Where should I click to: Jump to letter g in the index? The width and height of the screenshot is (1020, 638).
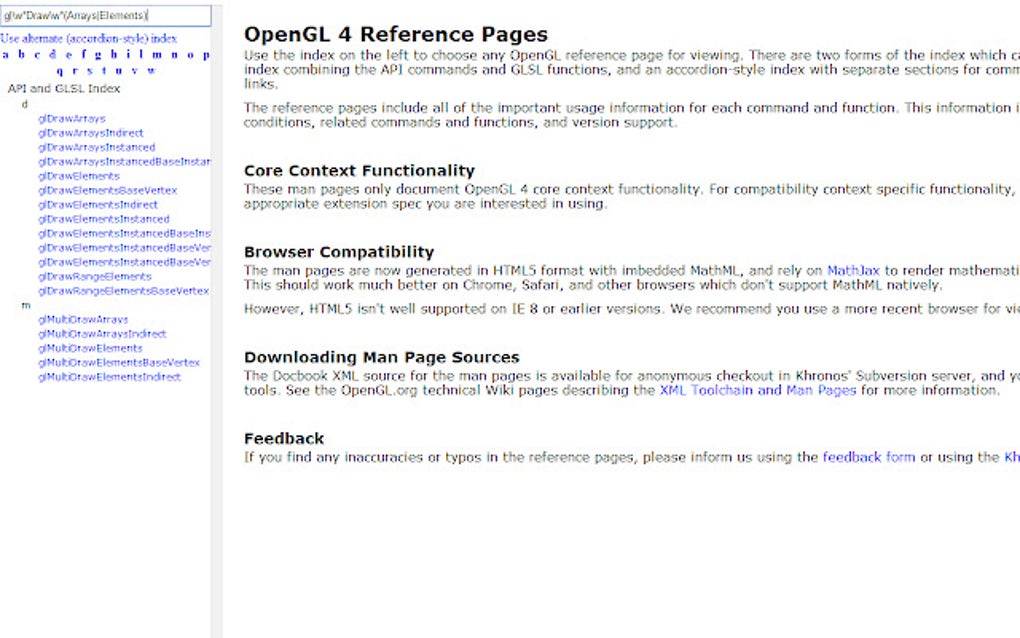tap(98, 55)
